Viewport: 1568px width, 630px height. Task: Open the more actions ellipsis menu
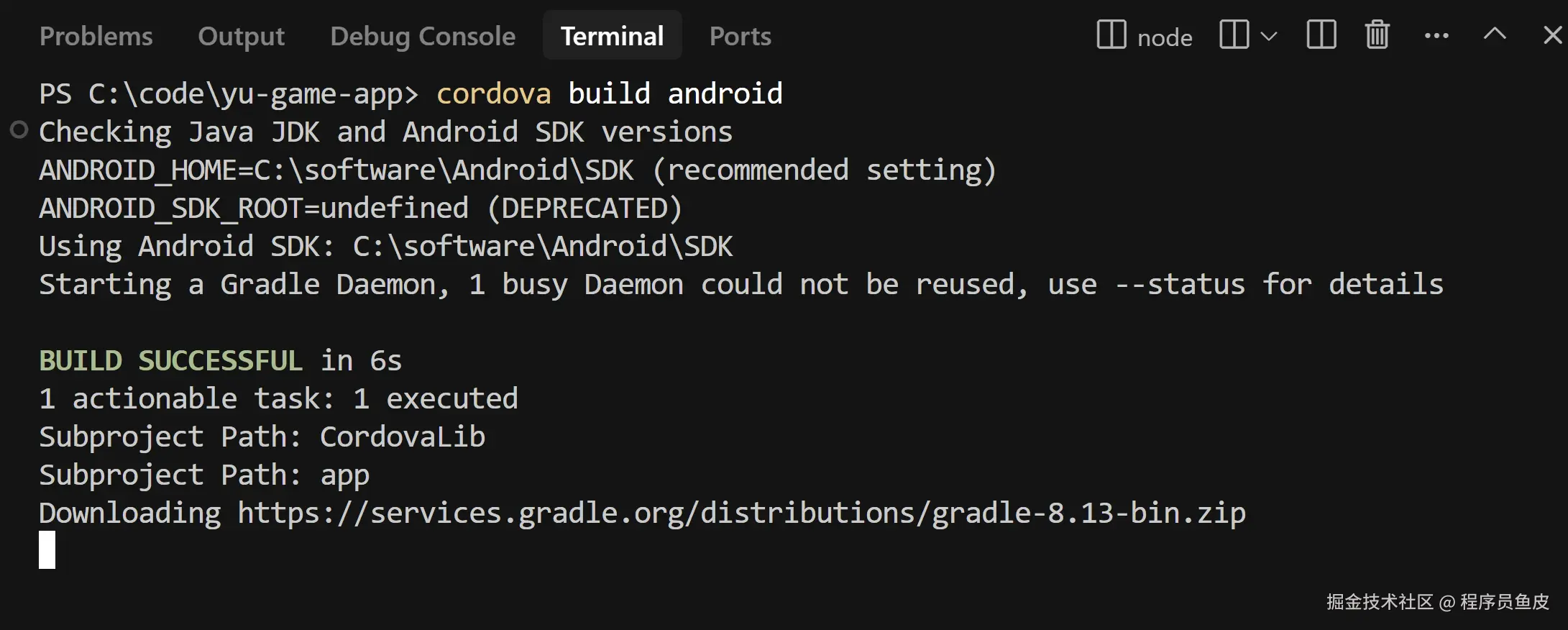tap(1436, 35)
